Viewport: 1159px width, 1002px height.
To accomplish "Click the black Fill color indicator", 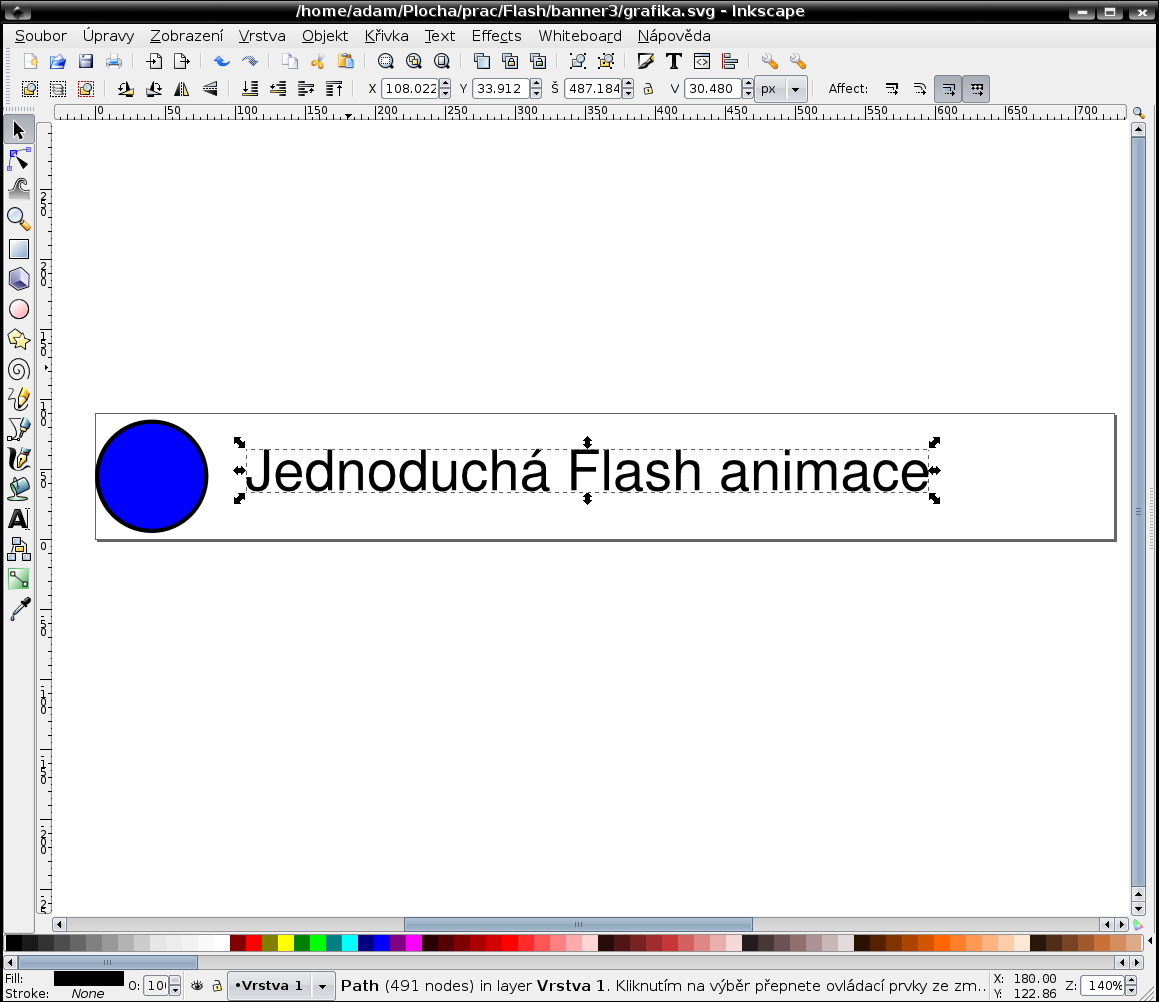I will pyautogui.click(x=89, y=978).
